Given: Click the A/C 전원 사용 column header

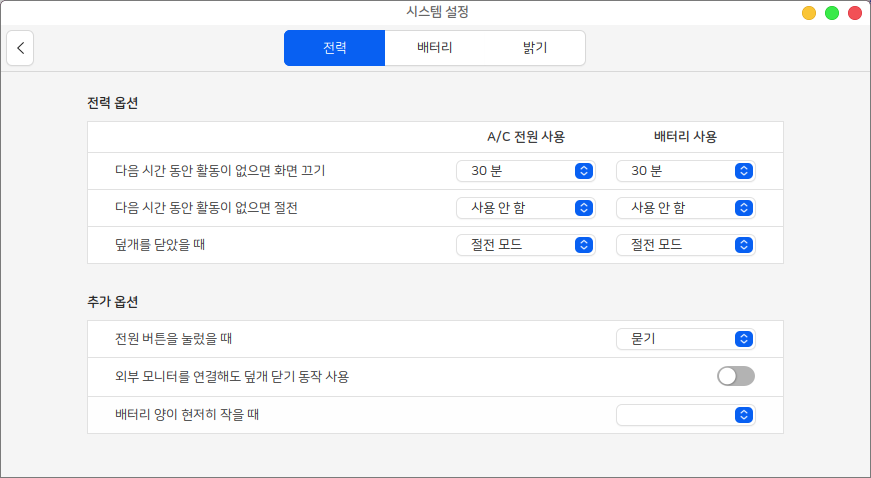Looking at the screenshot, I should [x=526, y=136].
